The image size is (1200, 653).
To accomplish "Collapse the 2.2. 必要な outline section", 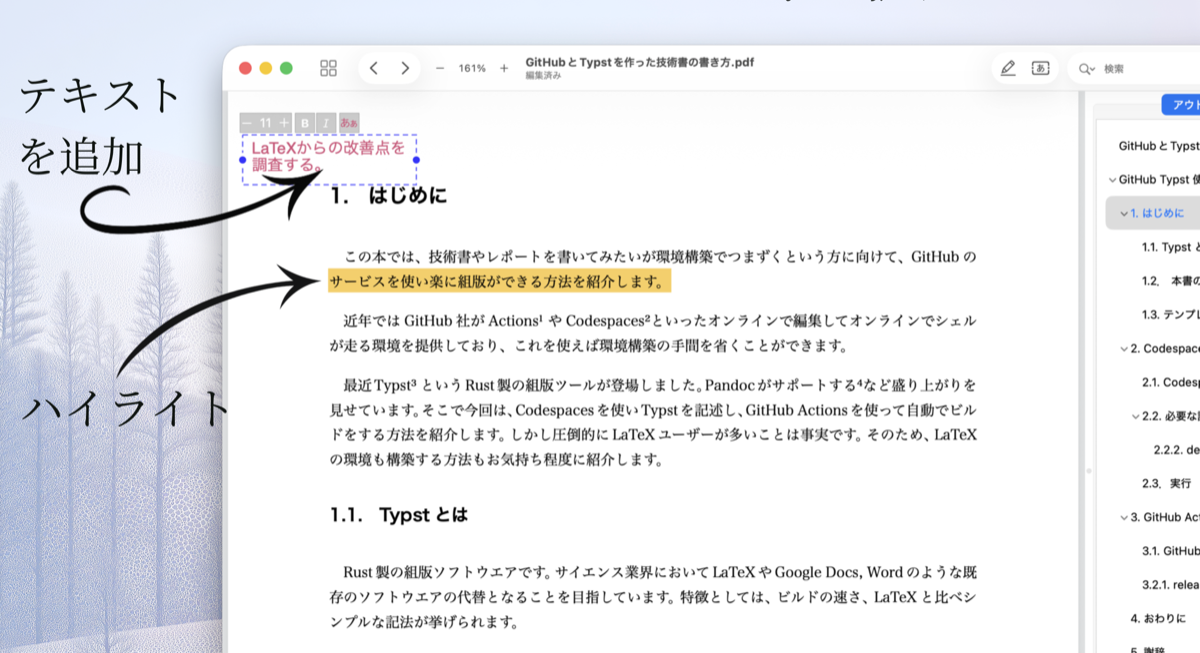I will pyautogui.click(x=1135, y=416).
